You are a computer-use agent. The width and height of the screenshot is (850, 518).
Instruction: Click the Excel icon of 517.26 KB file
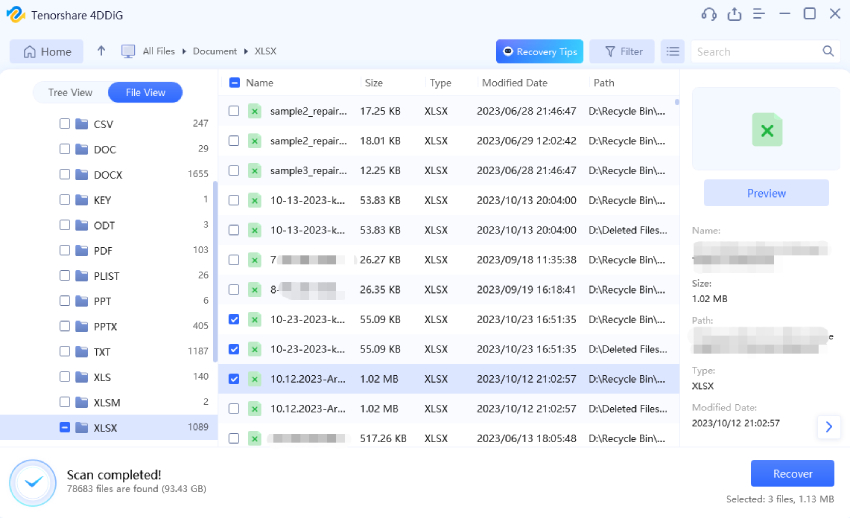coord(254,438)
